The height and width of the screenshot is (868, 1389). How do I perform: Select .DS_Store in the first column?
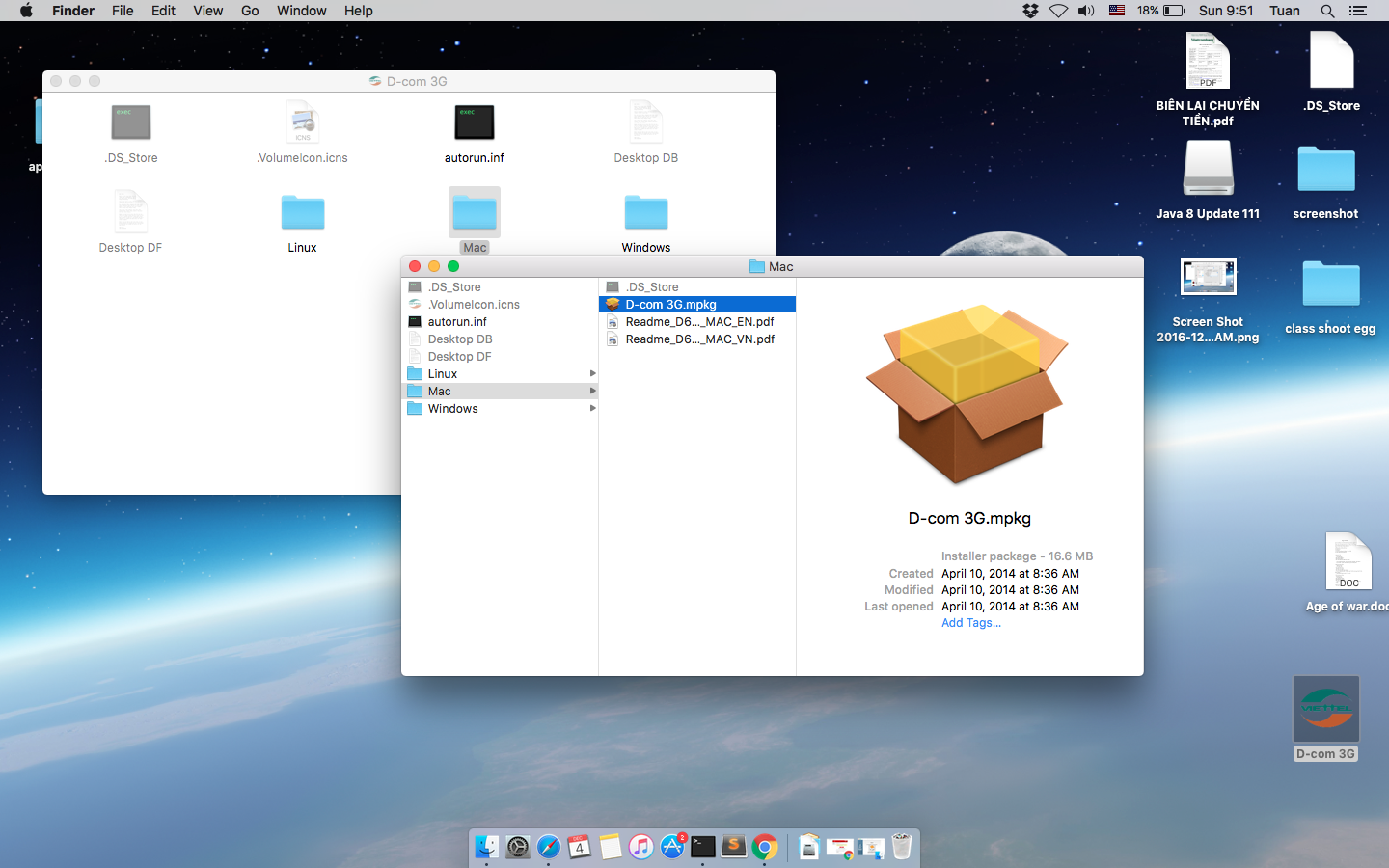(500, 286)
